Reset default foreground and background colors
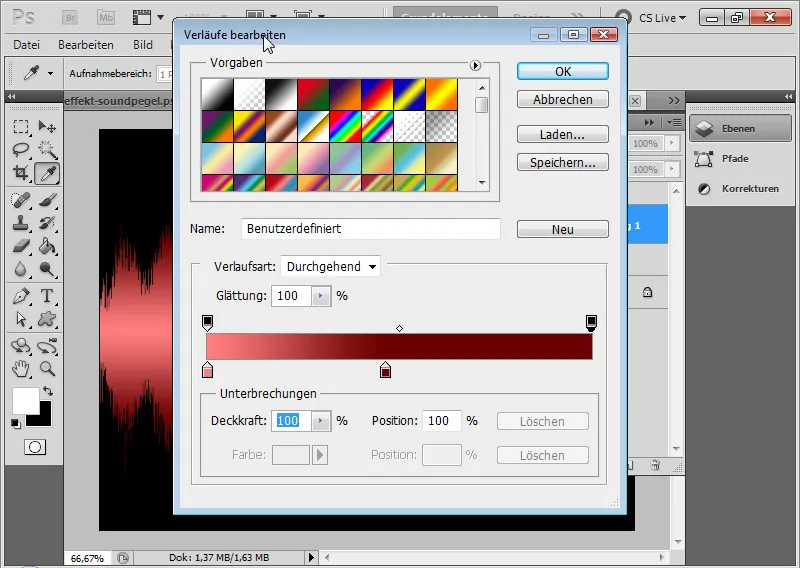This screenshot has height=568, width=800. click(x=16, y=424)
